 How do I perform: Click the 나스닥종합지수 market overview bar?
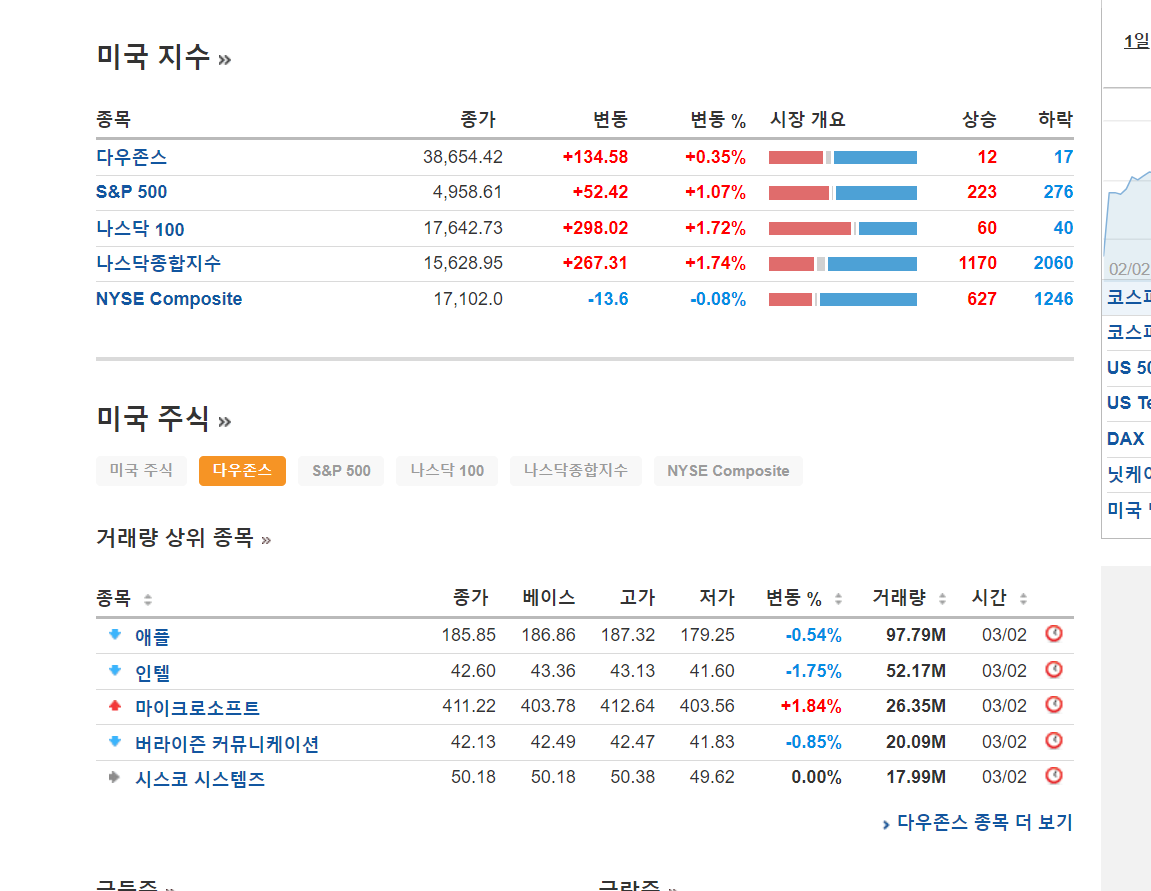(x=843, y=263)
